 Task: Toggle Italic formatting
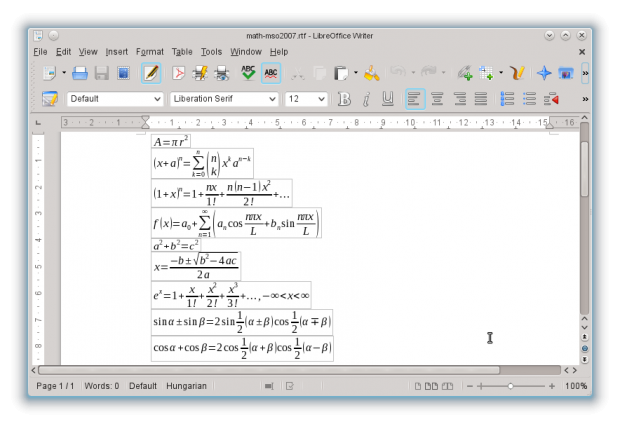tap(366, 99)
